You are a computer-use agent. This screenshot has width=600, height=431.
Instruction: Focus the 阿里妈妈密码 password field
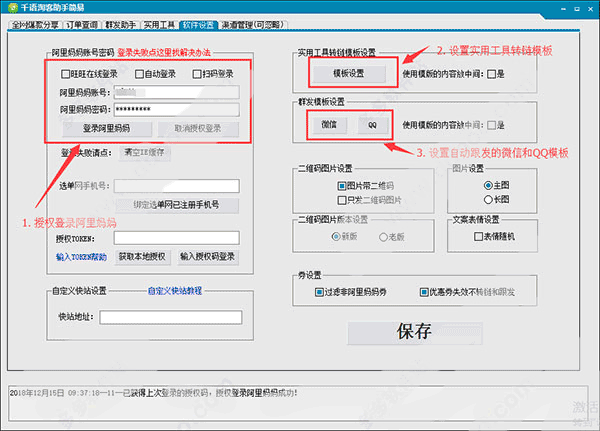(x=177, y=109)
